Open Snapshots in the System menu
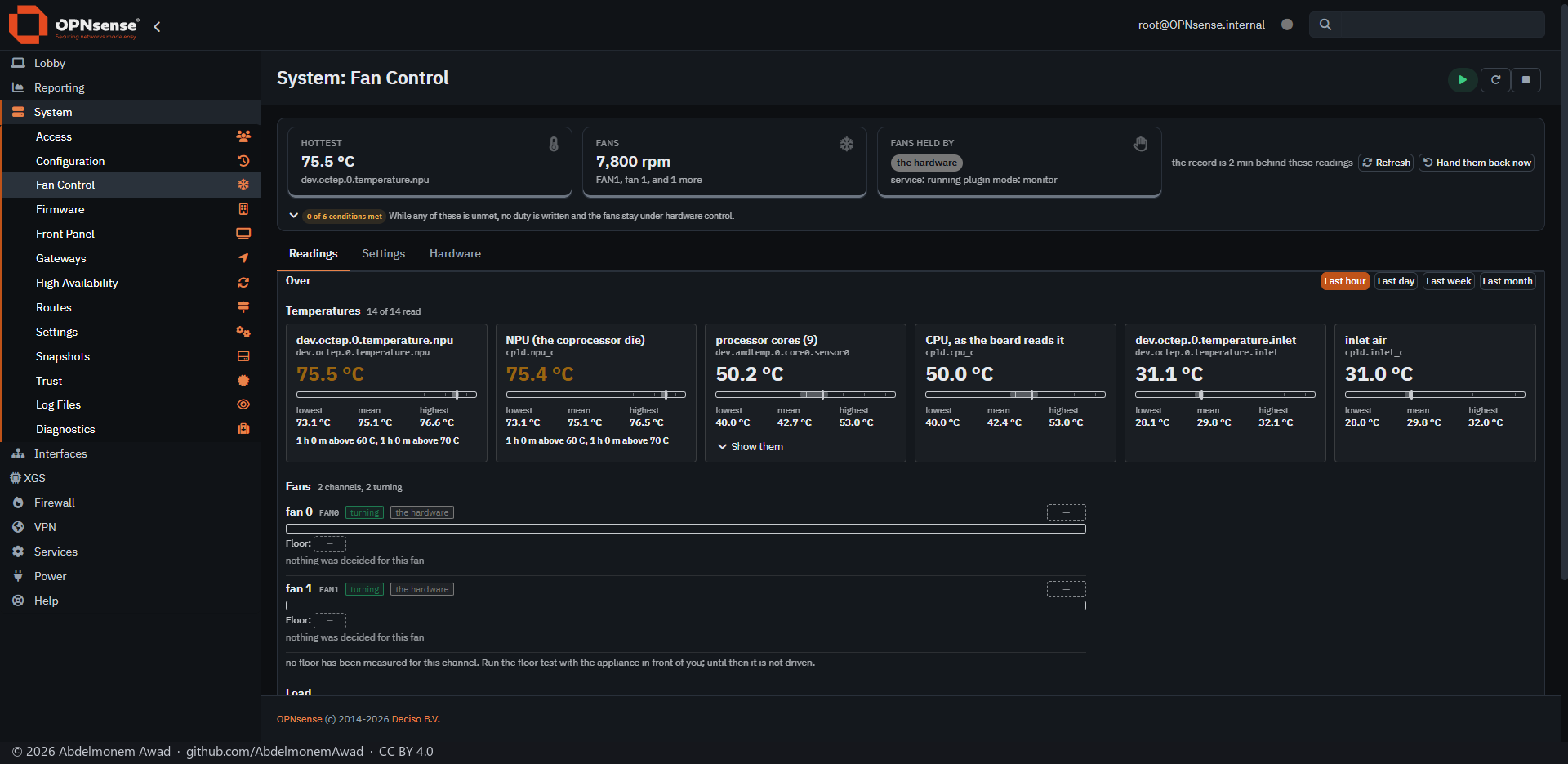The height and width of the screenshot is (764, 1568). click(x=131, y=356)
